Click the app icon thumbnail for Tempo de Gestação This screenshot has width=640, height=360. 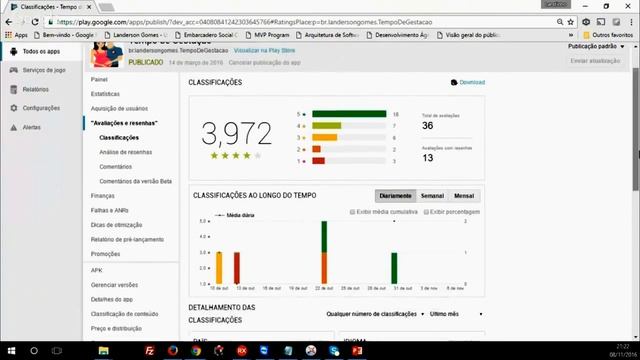point(107,55)
